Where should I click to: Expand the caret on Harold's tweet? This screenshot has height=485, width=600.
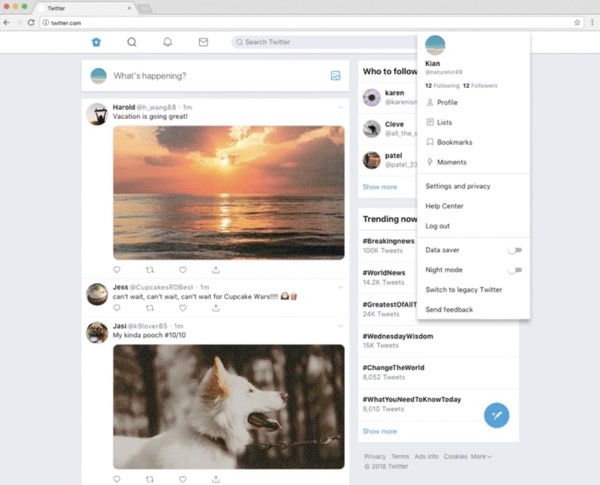tap(341, 108)
